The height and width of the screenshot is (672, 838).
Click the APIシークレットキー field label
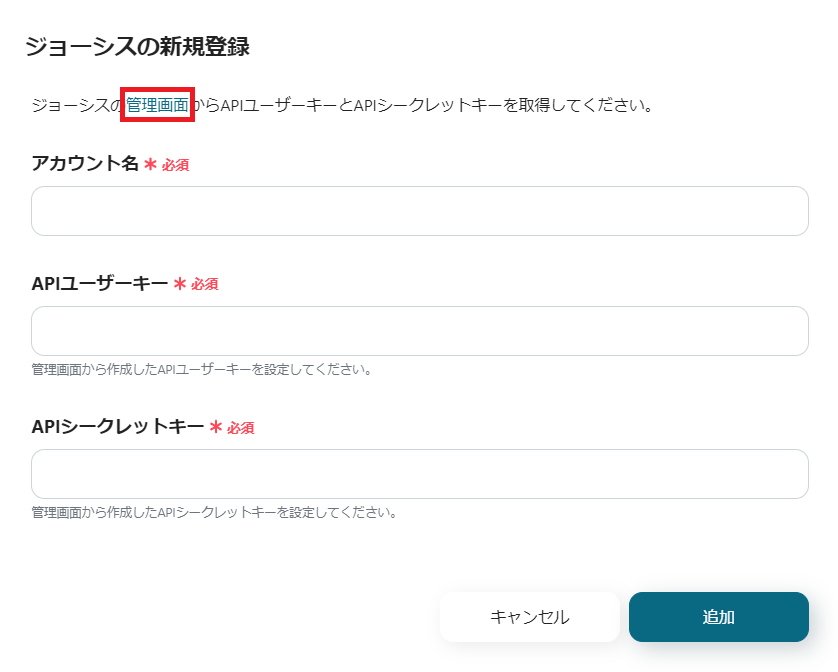[x=117, y=427]
